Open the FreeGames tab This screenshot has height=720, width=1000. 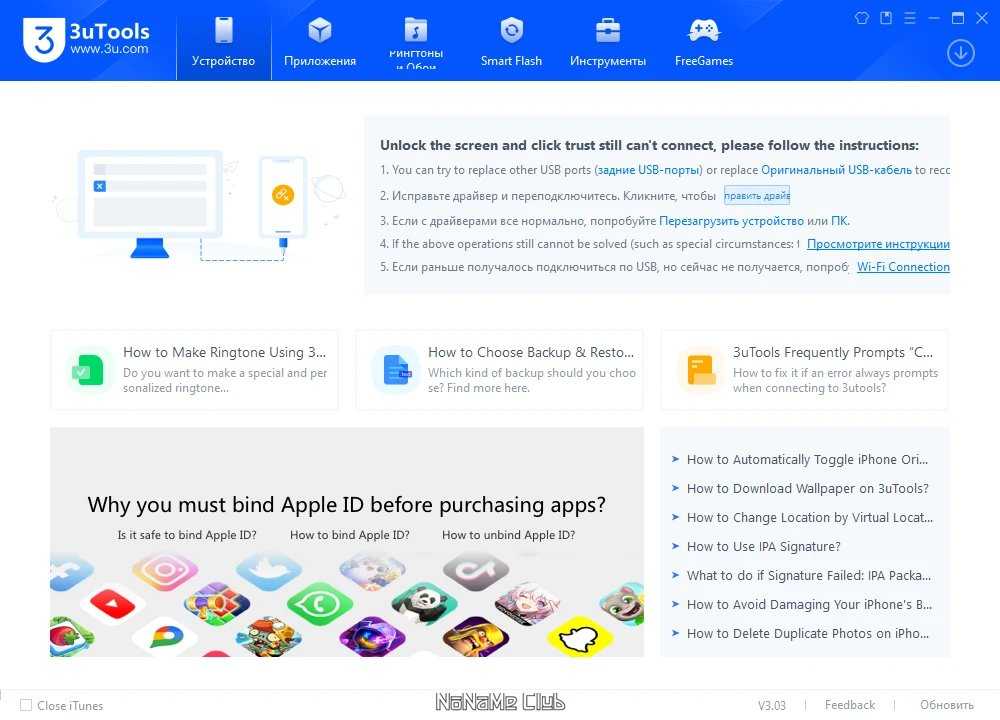pyautogui.click(x=703, y=41)
